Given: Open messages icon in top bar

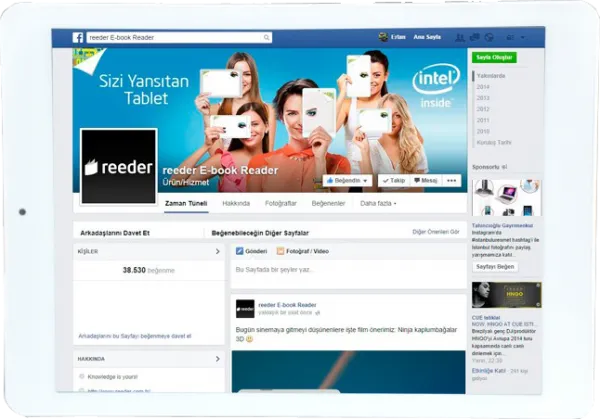Looking at the screenshot, I should (474, 37).
